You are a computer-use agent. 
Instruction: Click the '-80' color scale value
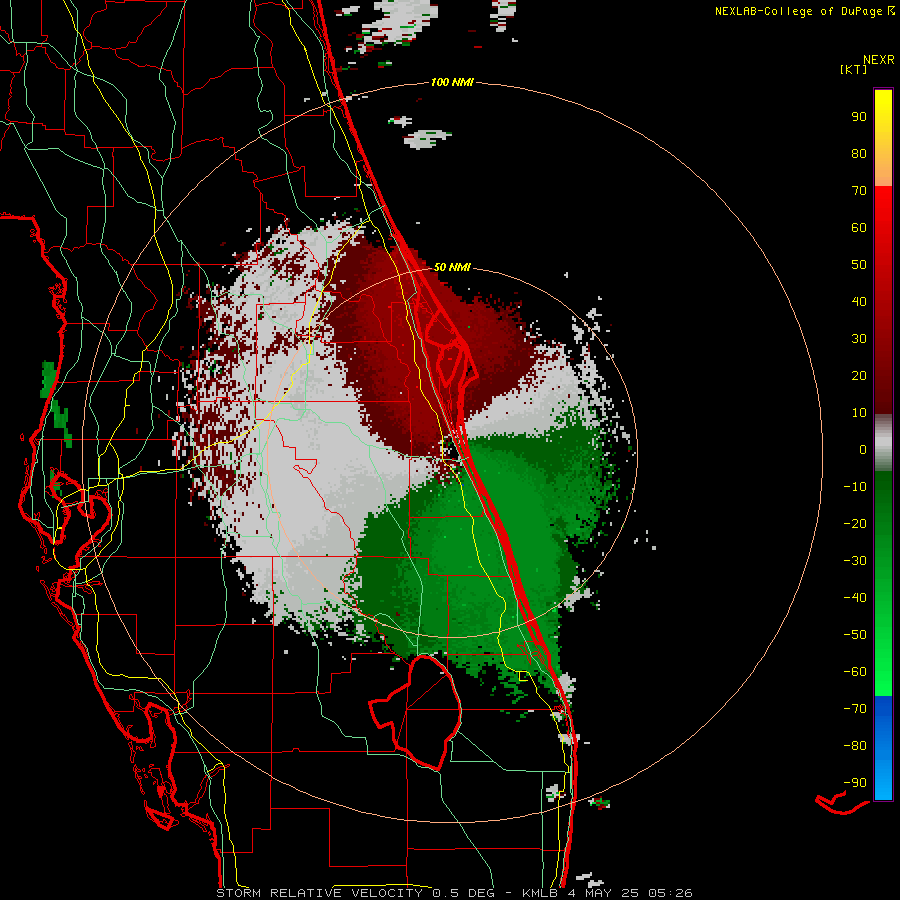tap(855, 746)
